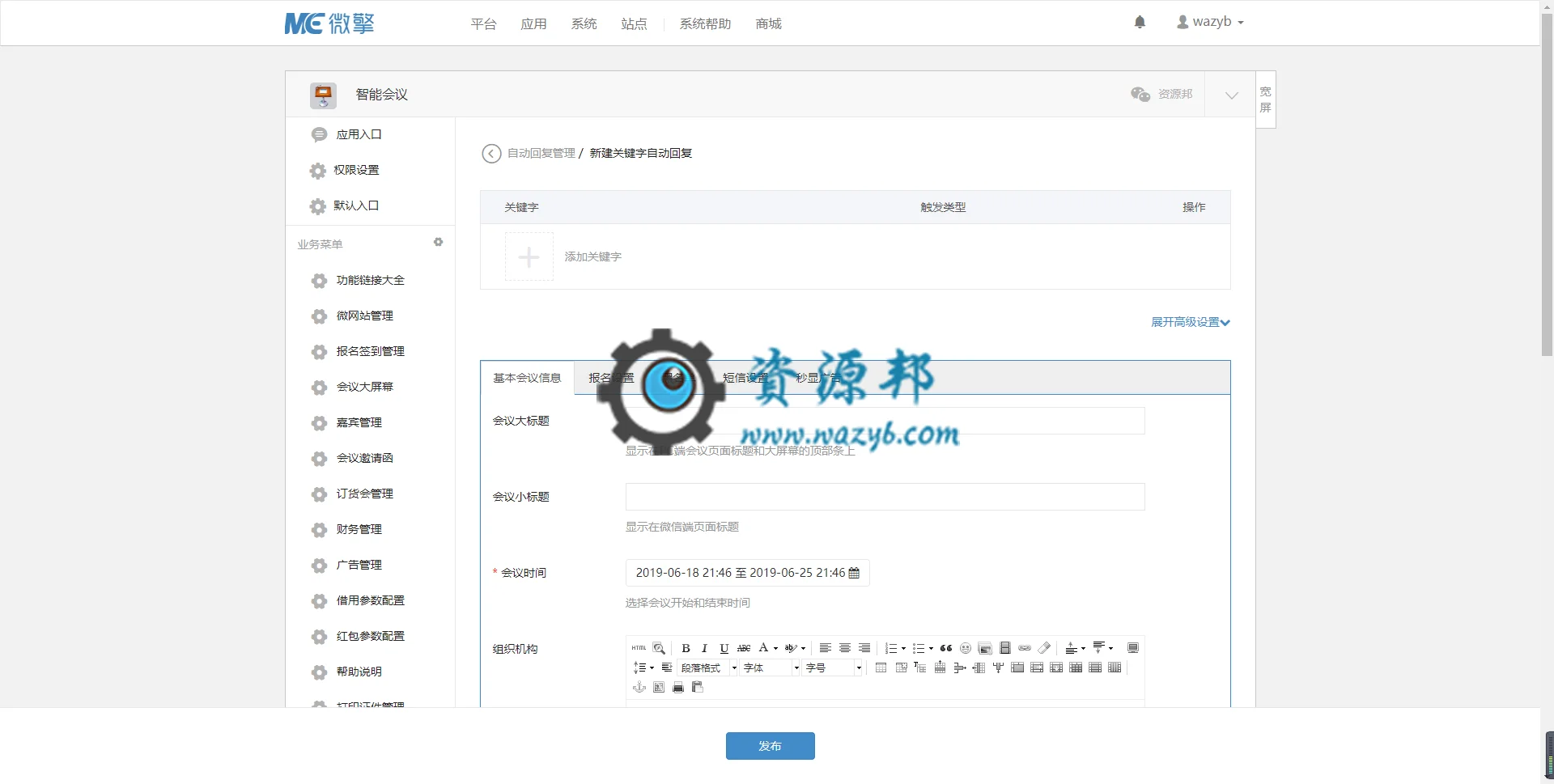
Task: Open the wazyb user account dropdown
Action: point(1210,22)
